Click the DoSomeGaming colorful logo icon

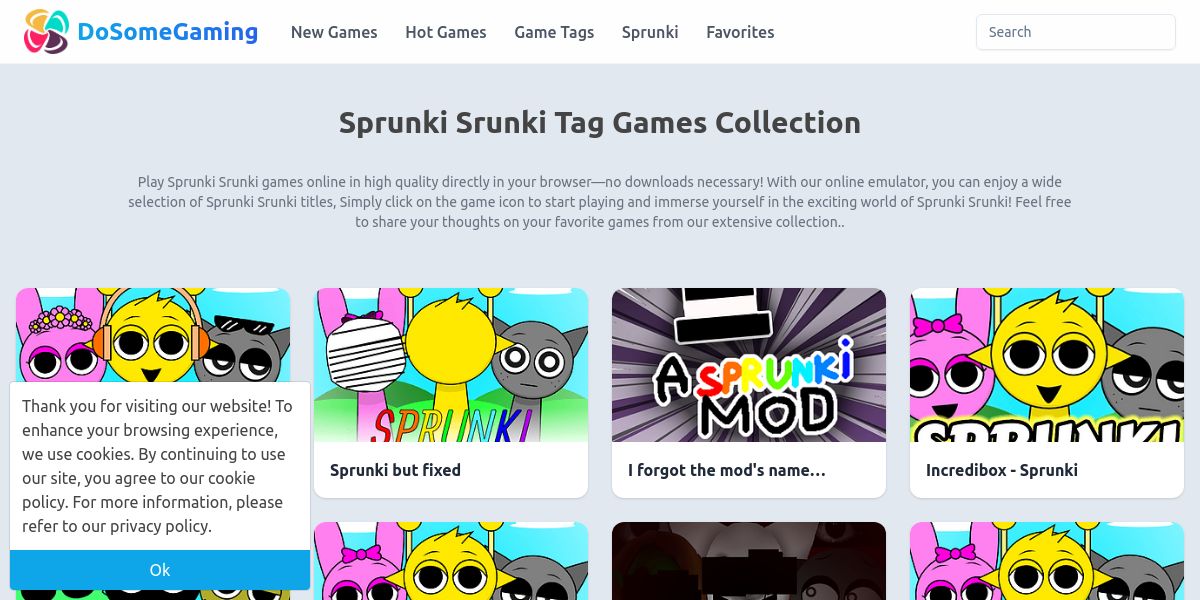click(x=47, y=32)
